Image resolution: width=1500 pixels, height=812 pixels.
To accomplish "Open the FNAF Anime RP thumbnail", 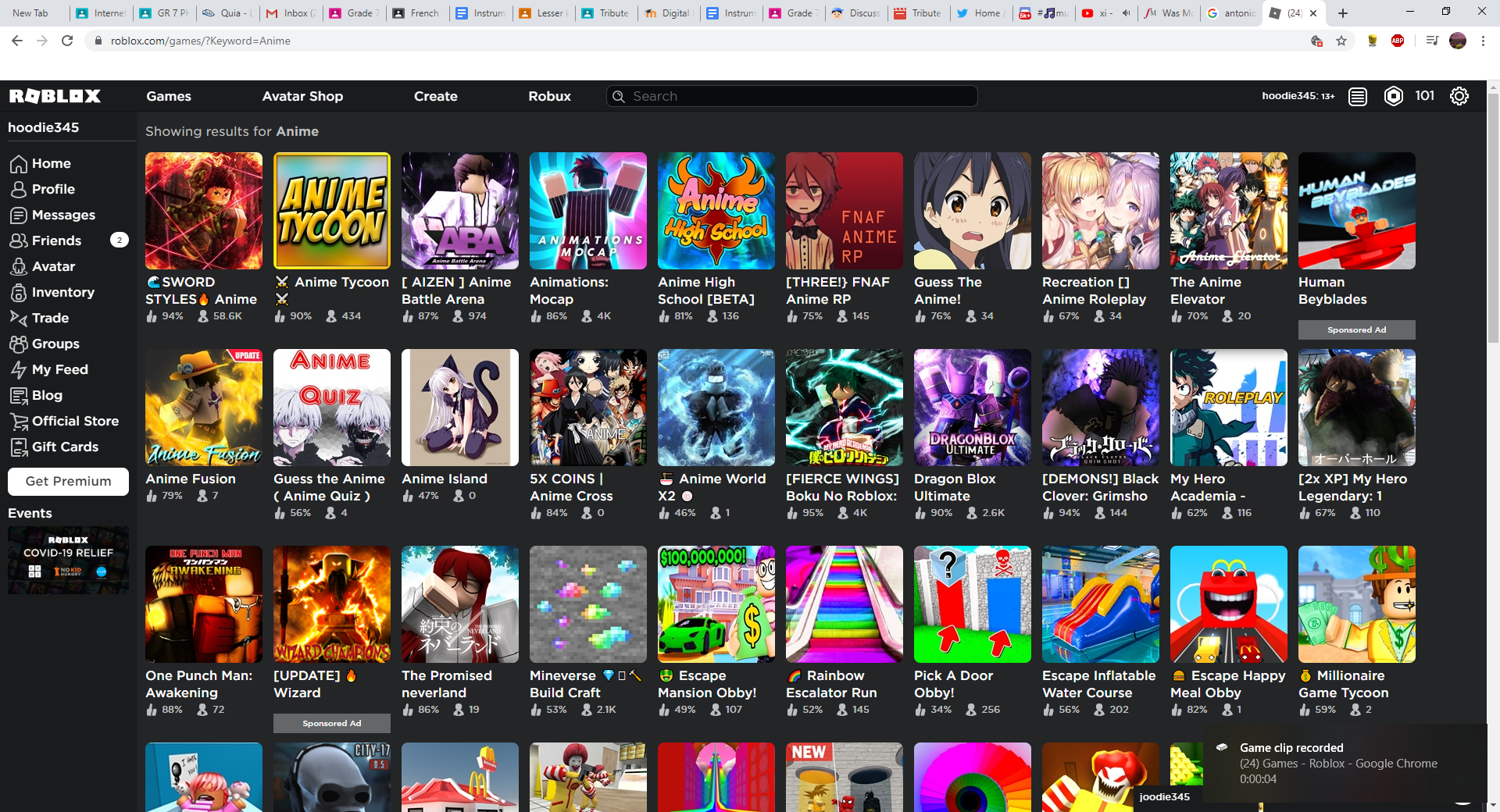I will 845,211.
